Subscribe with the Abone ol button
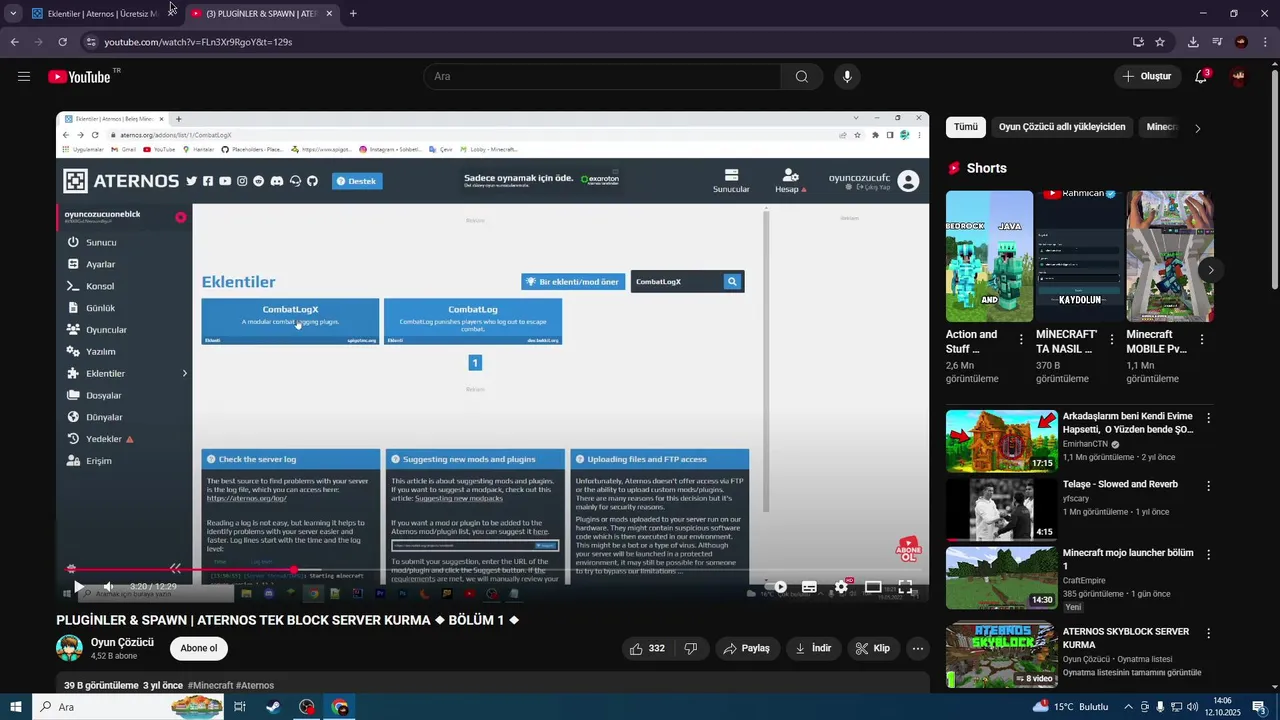Image resolution: width=1280 pixels, height=720 pixels. (198, 648)
